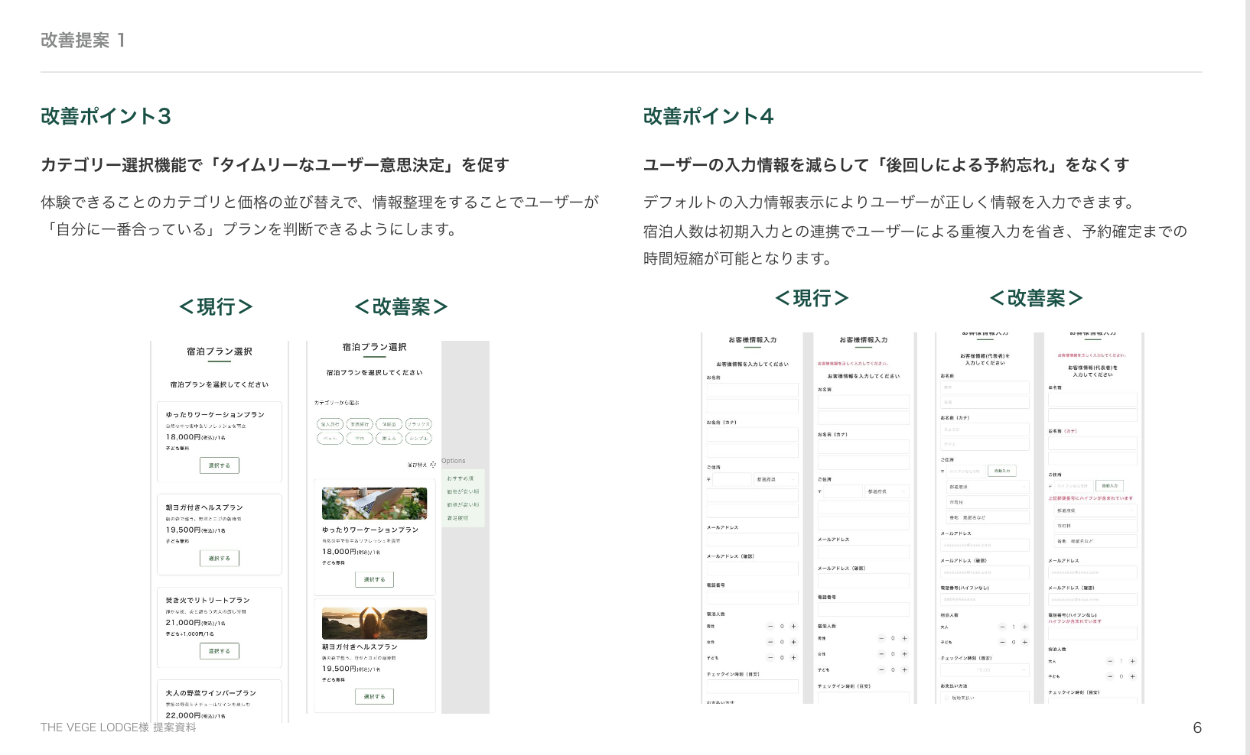The height and width of the screenshot is (755, 1250).
Task: Click the sort icon beside 並び替え
Action: coord(432,464)
